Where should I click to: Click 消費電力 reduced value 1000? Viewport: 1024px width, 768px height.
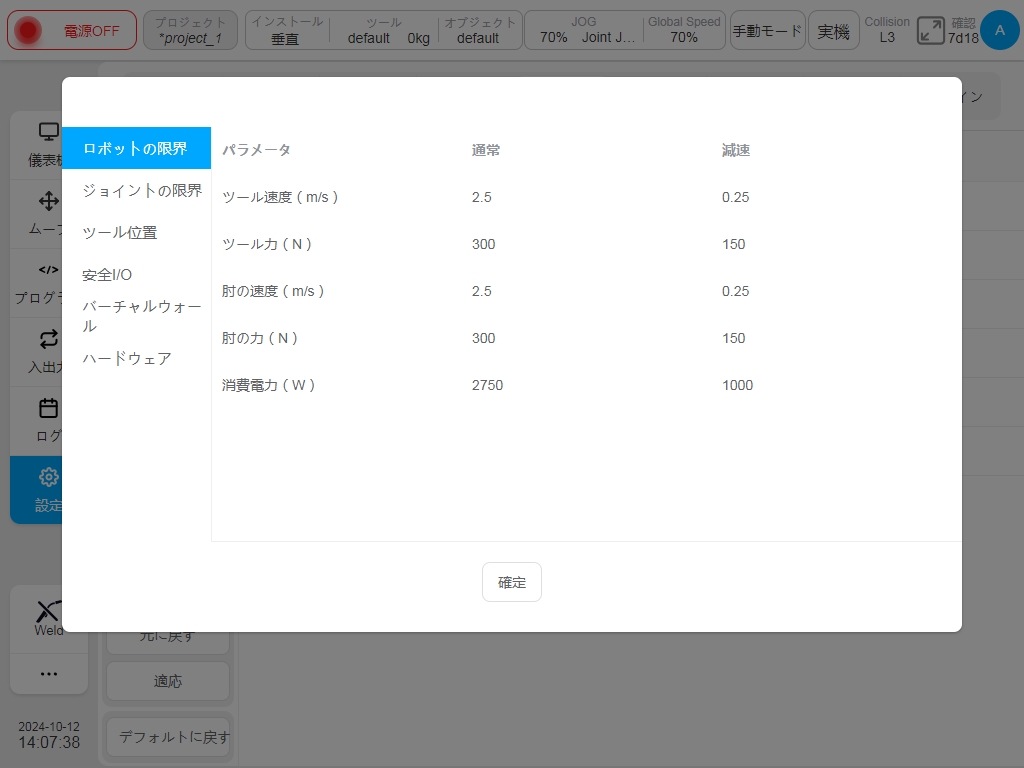[737, 385]
